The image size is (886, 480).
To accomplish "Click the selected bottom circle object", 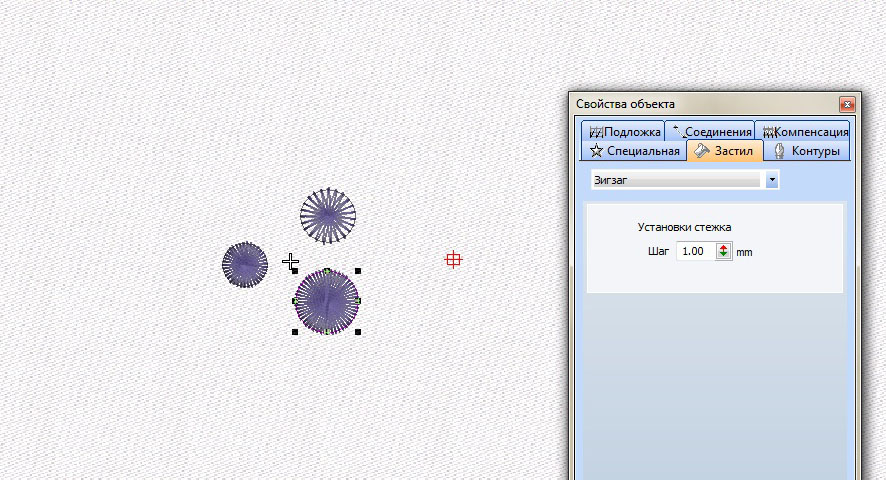I will click(x=327, y=301).
